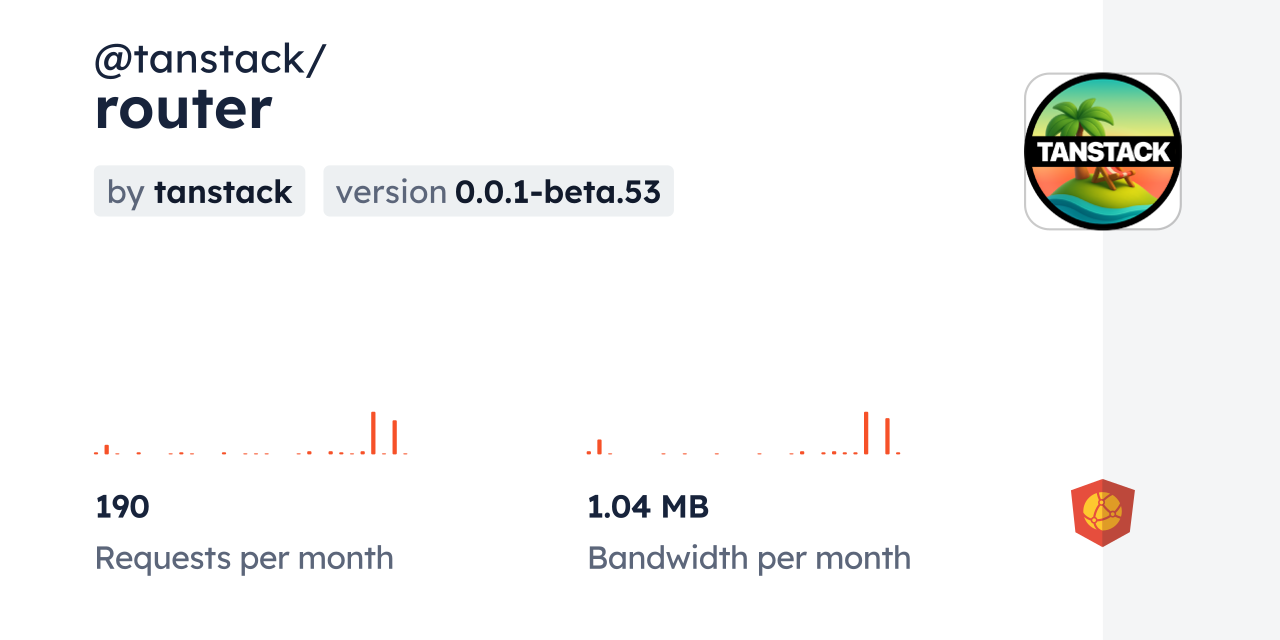Click the version 0.0.1-beta.53 badge
The image size is (1280, 640).
[x=498, y=191]
